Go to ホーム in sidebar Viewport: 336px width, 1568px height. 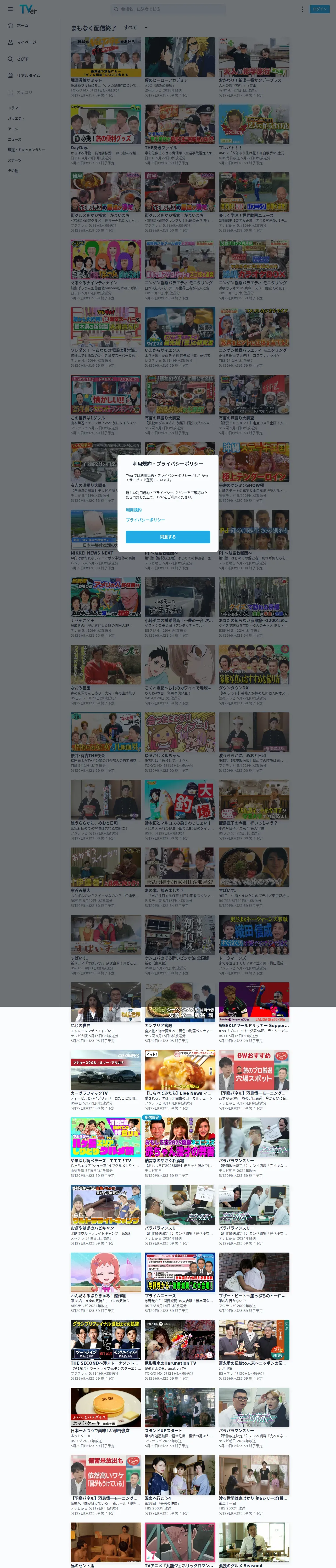(23, 26)
